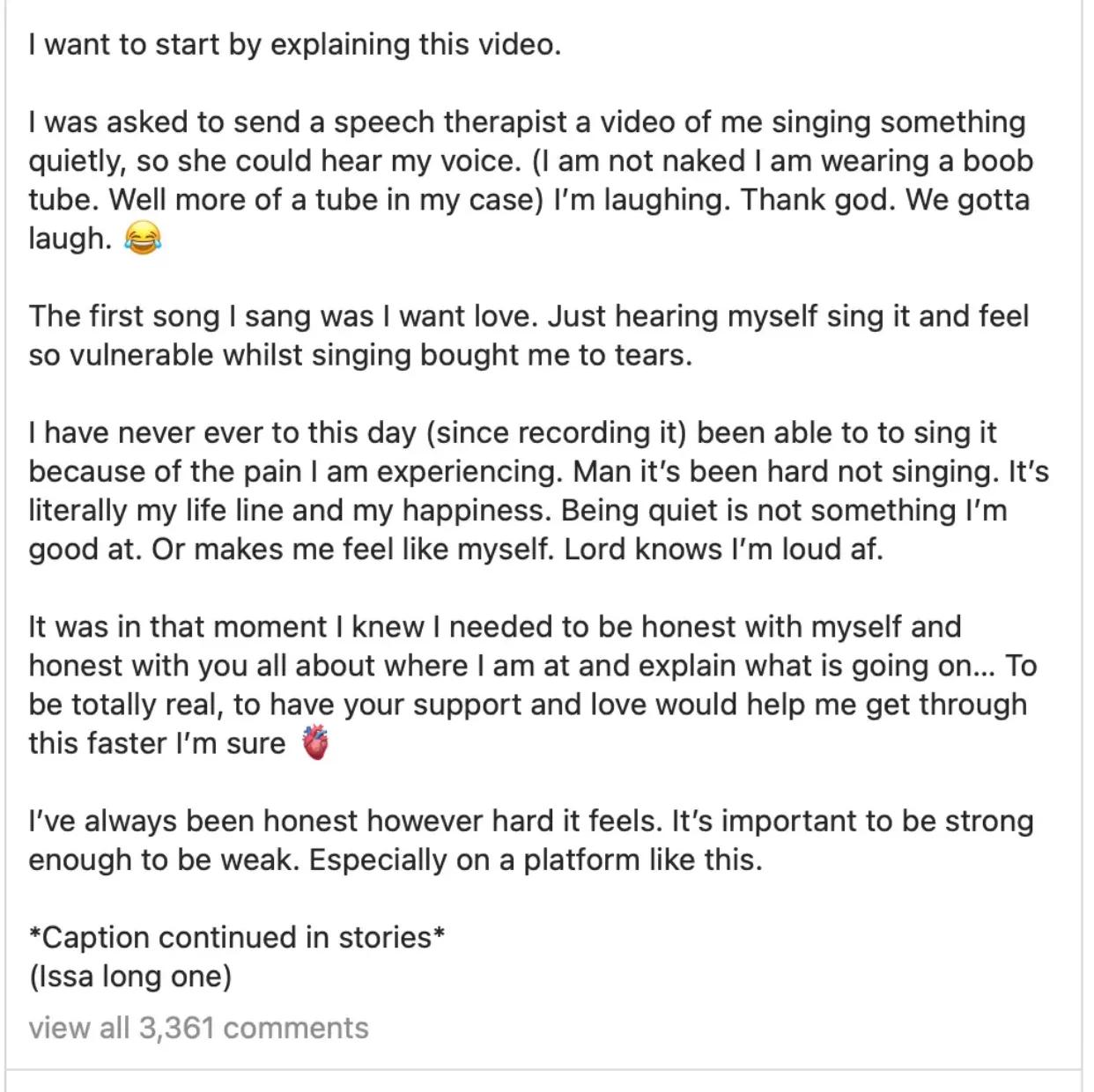Click the line 'I want to start by explaining this video.'

tap(294, 44)
